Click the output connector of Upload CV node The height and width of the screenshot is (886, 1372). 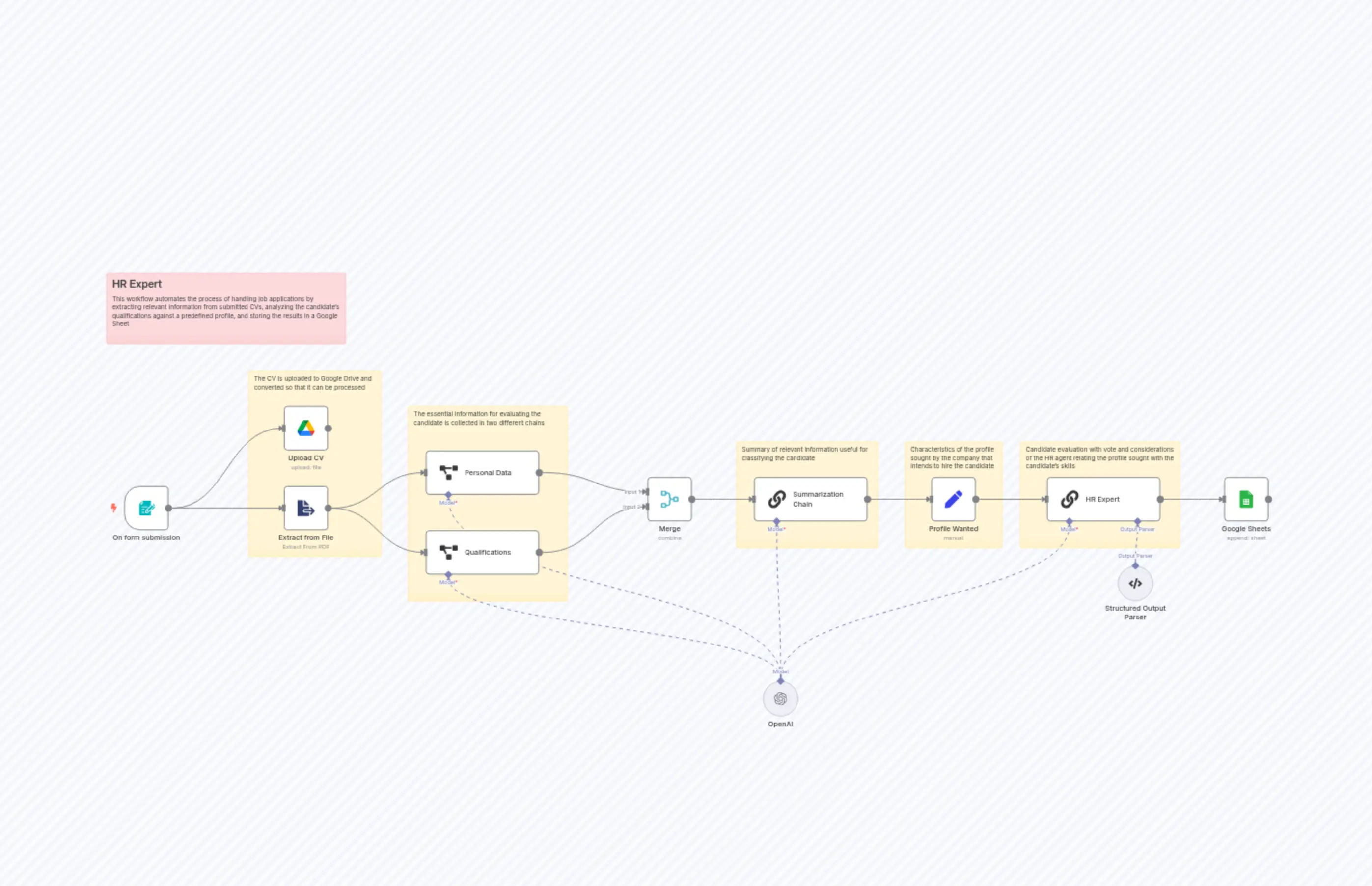coord(328,428)
